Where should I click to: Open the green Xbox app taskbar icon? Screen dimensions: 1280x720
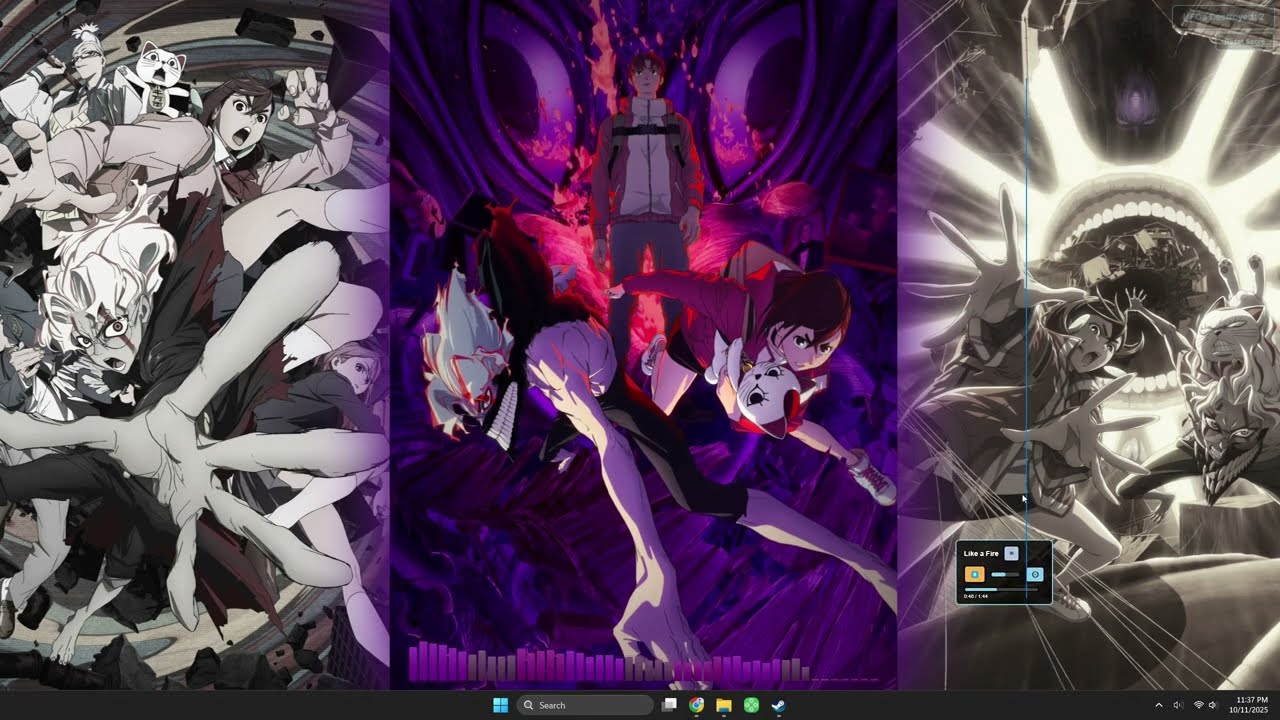751,705
